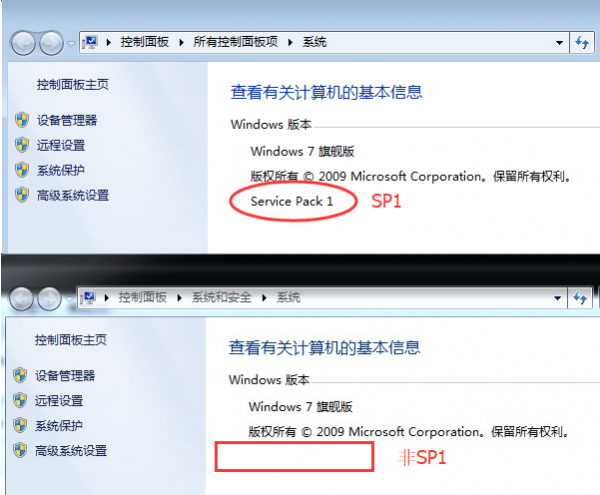Click shield icon beside top 设备管理器
The height and width of the screenshot is (495, 600).
tap(22, 120)
